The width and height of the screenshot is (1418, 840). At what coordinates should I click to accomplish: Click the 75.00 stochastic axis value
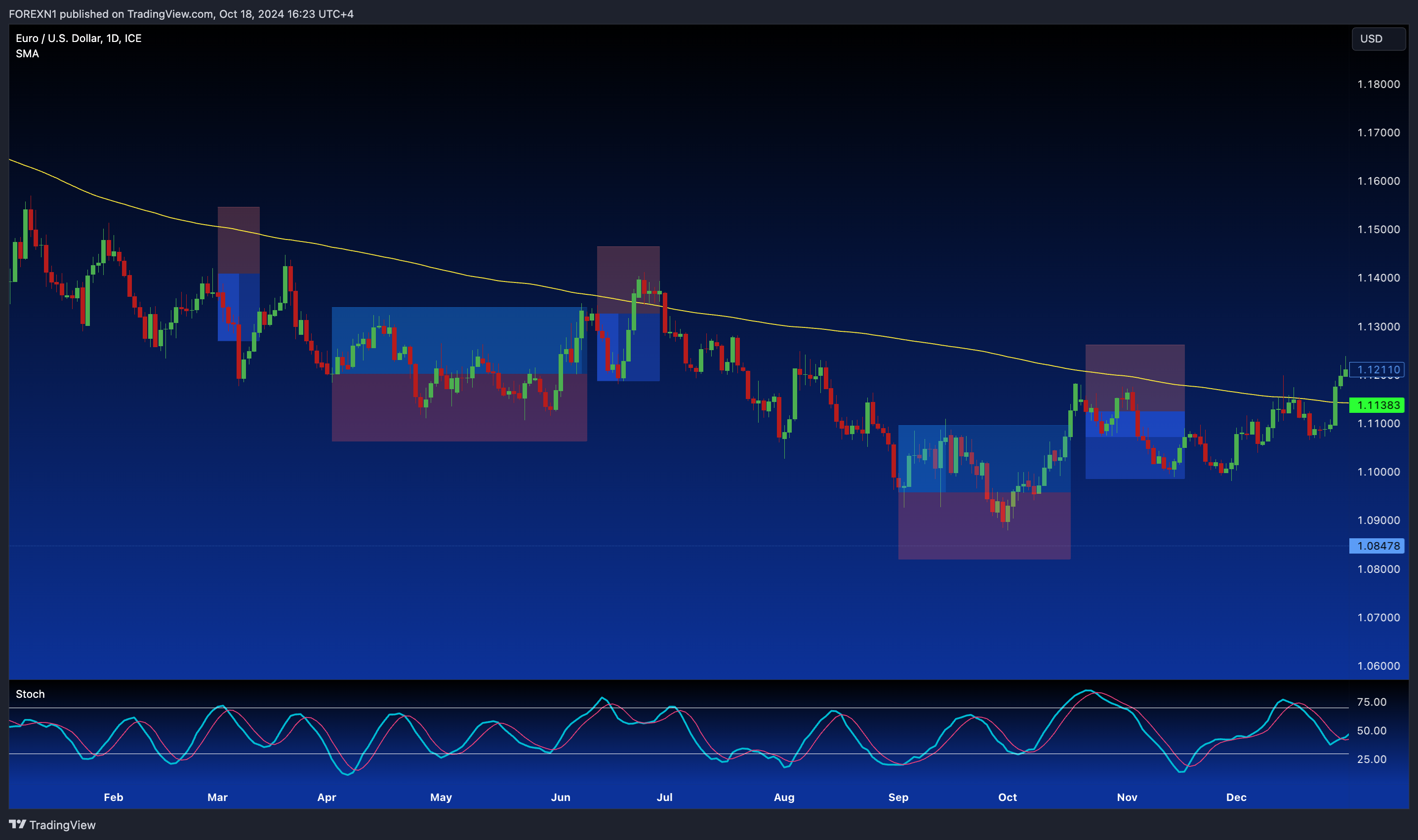[1372, 702]
